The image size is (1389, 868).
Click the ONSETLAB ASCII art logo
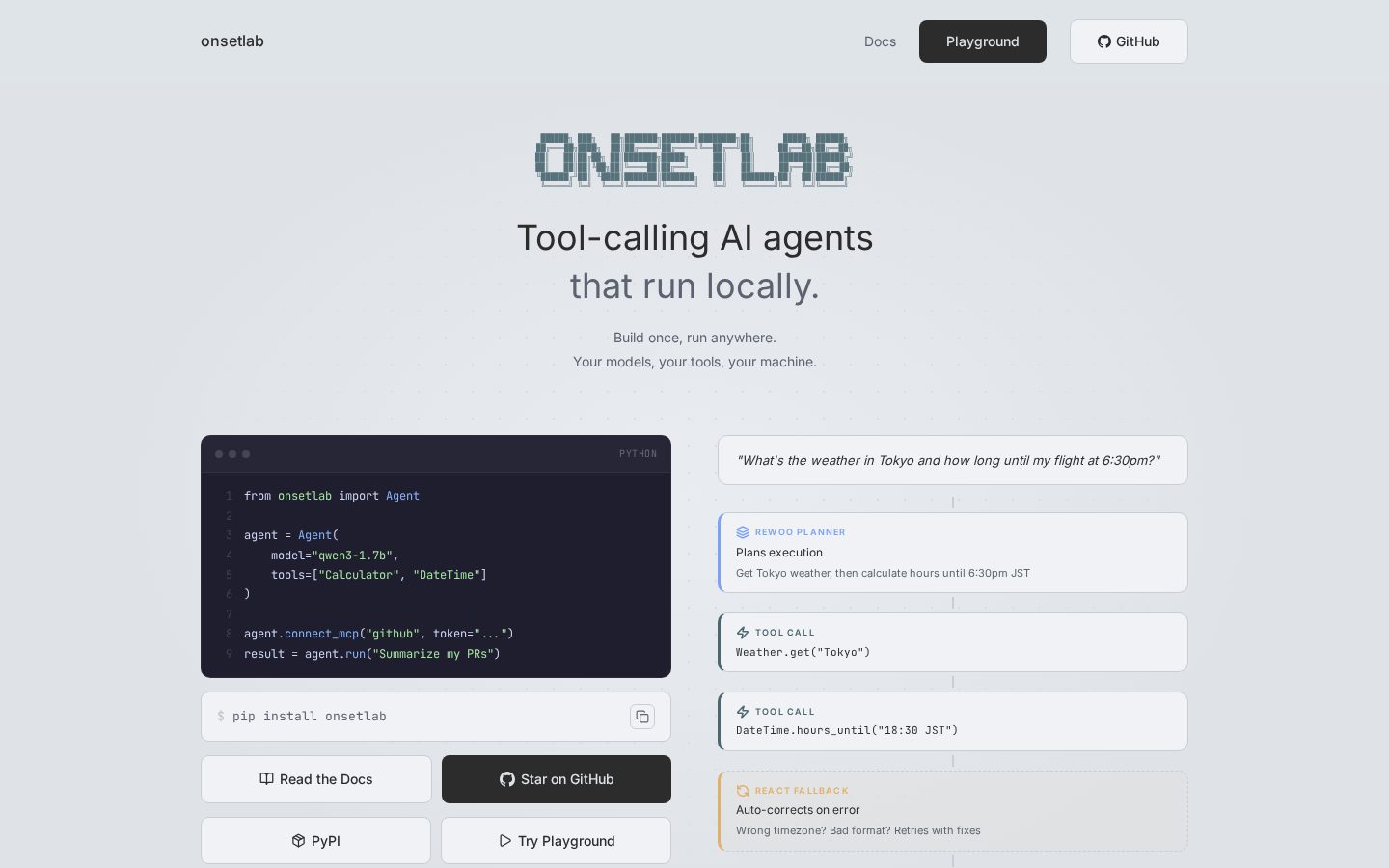pyautogui.click(x=694, y=159)
